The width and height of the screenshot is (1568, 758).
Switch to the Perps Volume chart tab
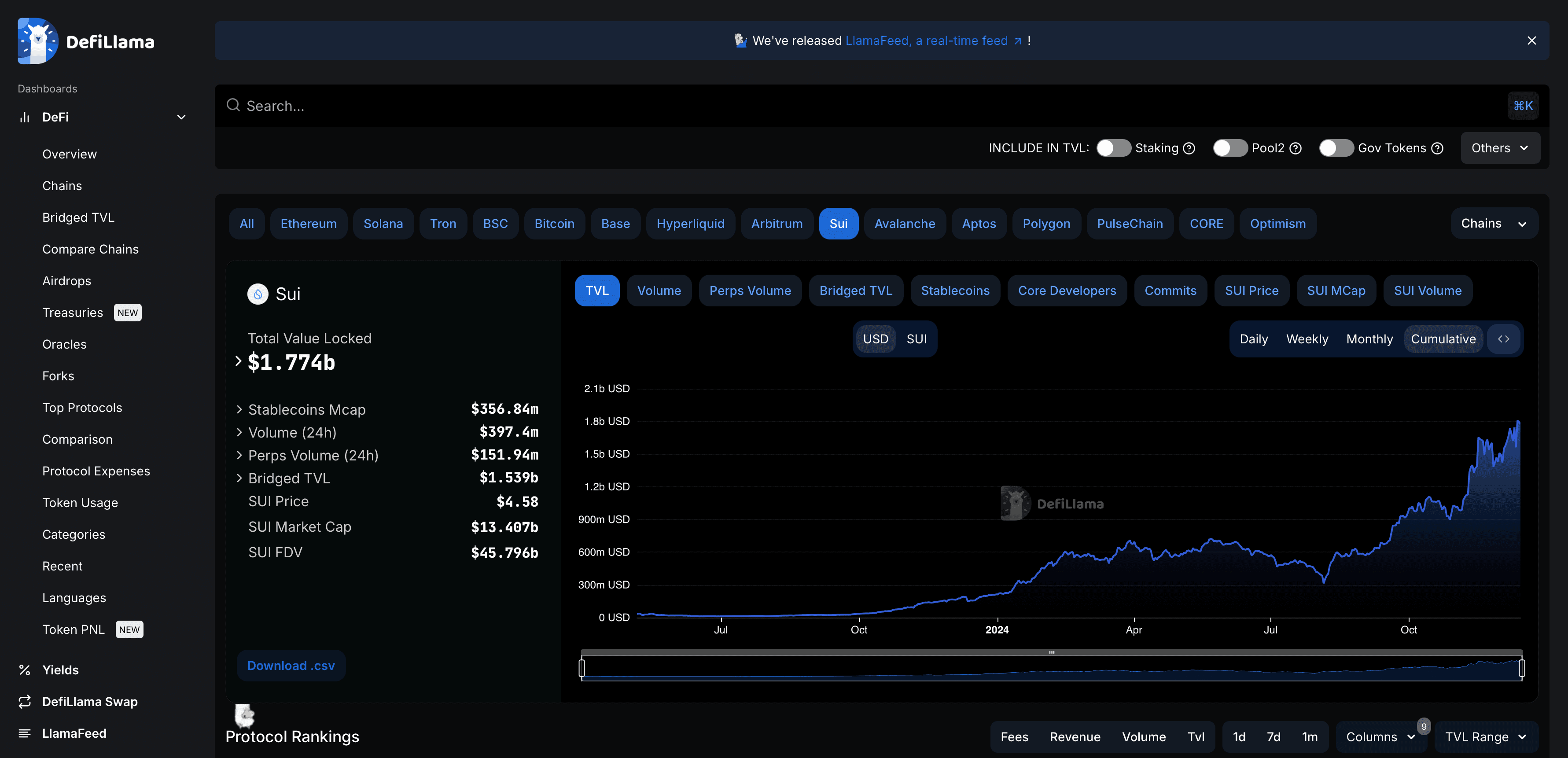tap(750, 291)
